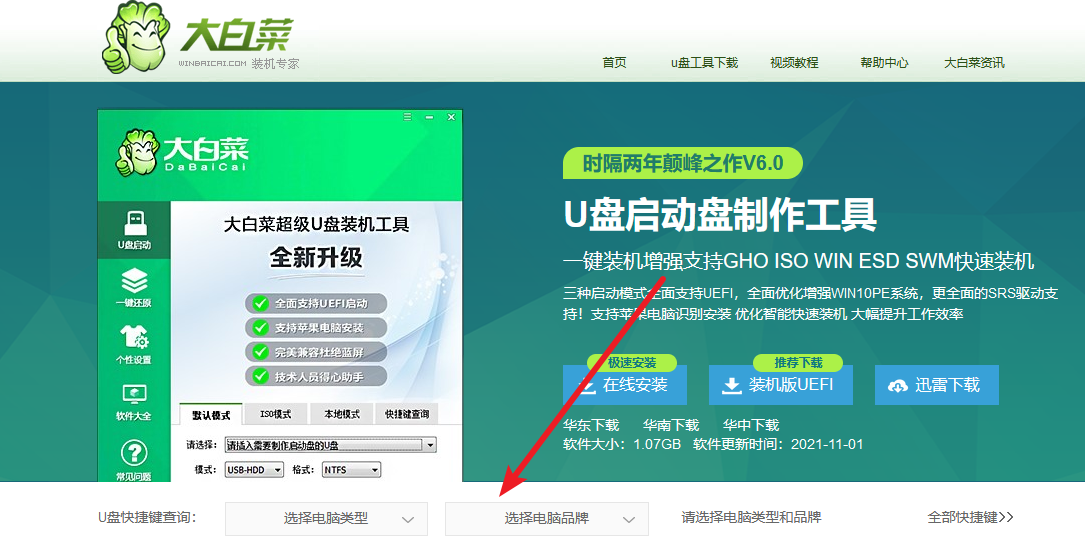Click the 时隔两年巅峰之作V6.0 banner label
This screenshot has height=551, width=1085.
tap(682, 163)
